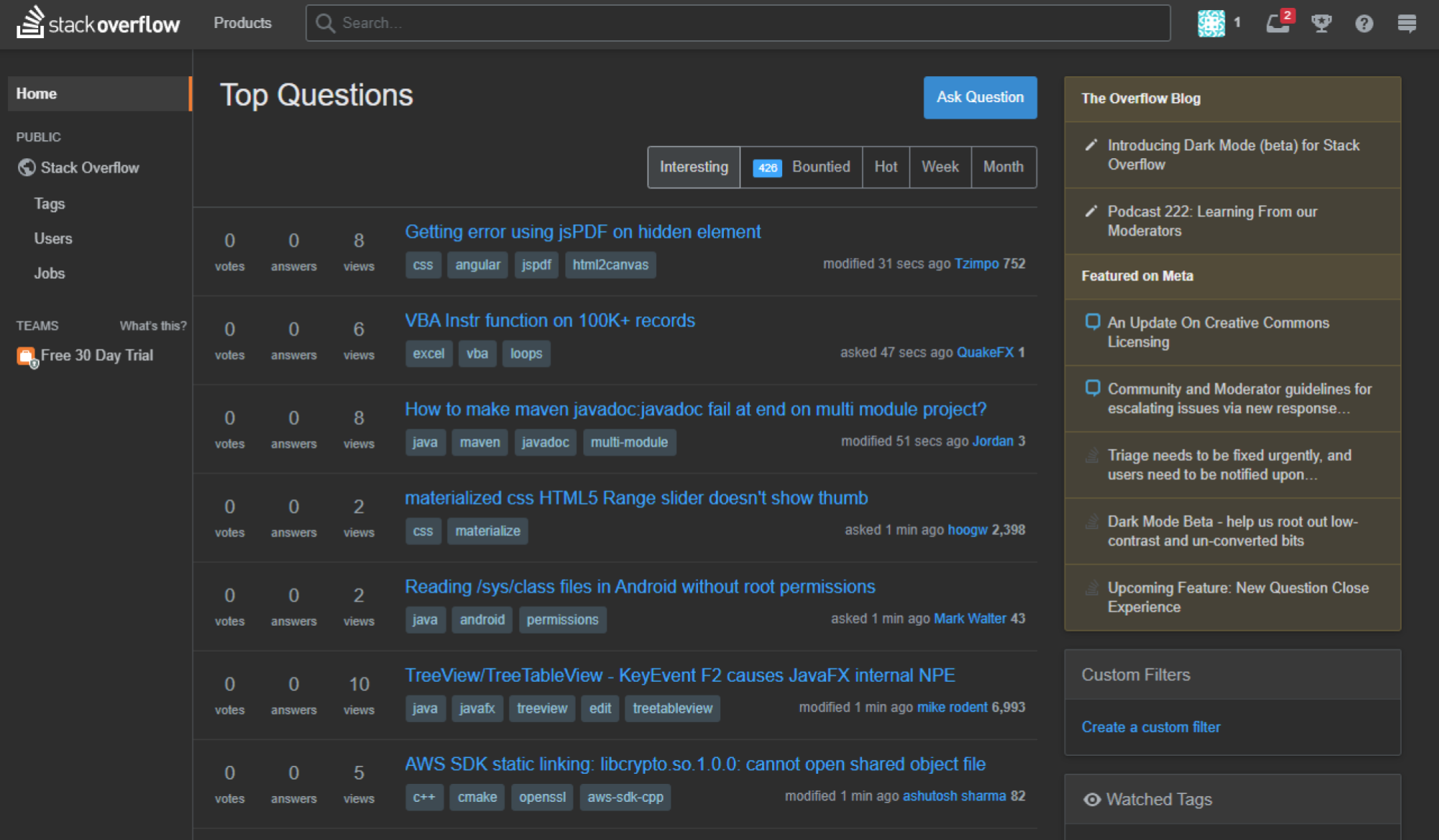The height and width of the screenshot is (840, 1439).
Task: Click the Ask Question button
Action: coord(980,97)
